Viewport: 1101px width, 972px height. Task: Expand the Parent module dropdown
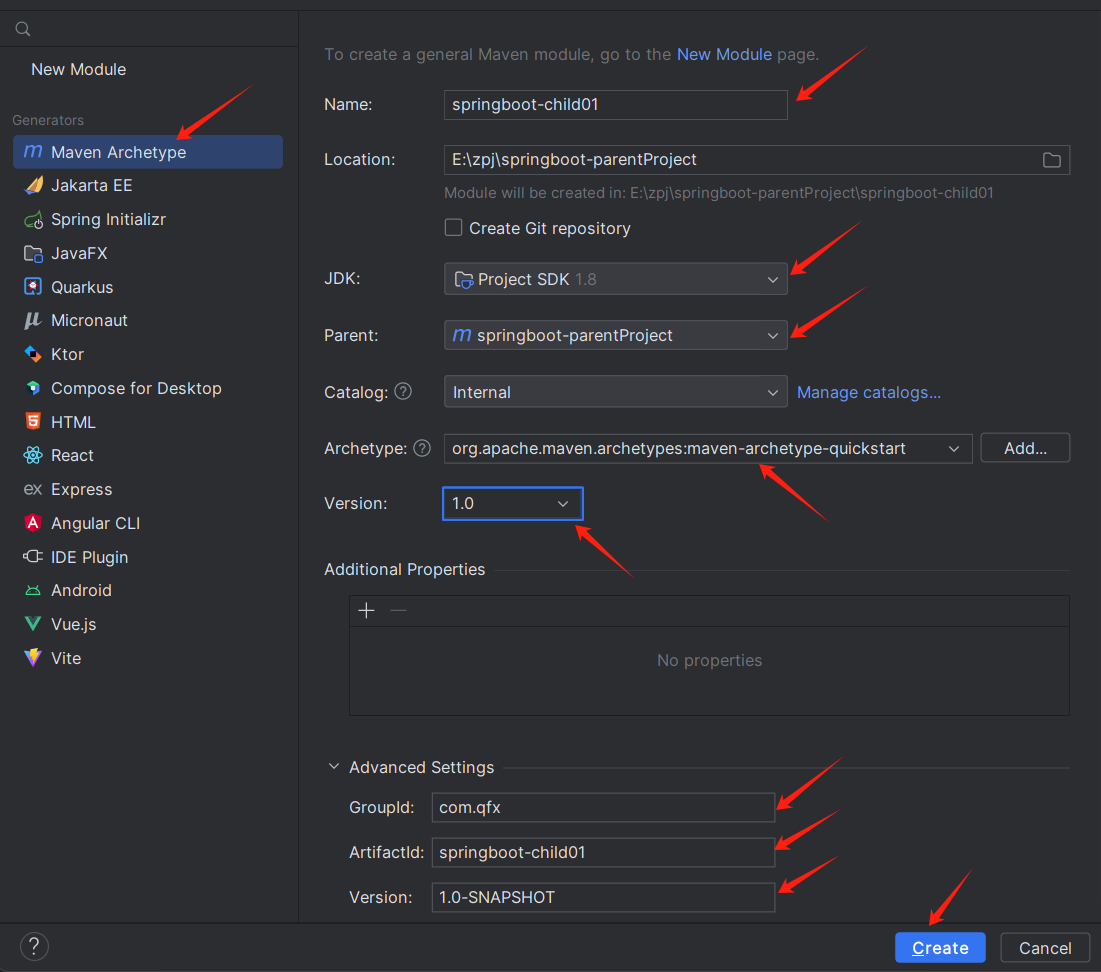(615, 335)
